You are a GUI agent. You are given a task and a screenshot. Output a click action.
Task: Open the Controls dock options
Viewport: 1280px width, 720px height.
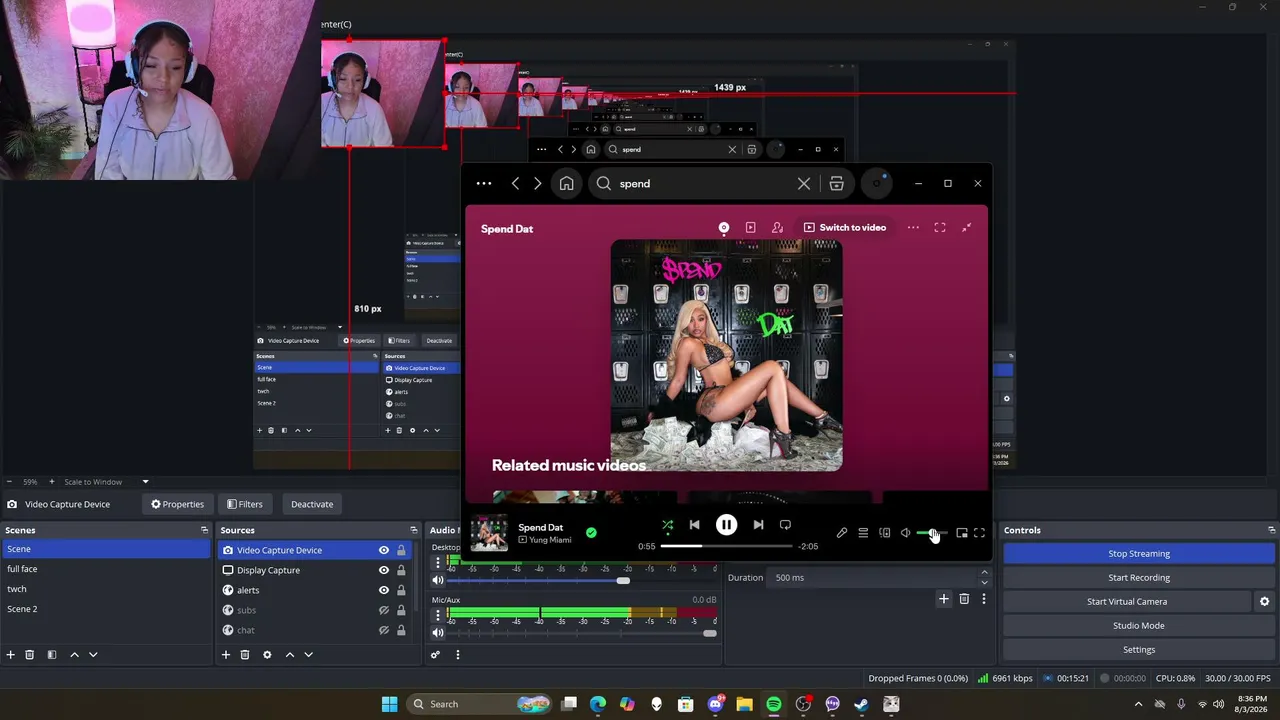pyautogui.click(x=1272, y=530)
